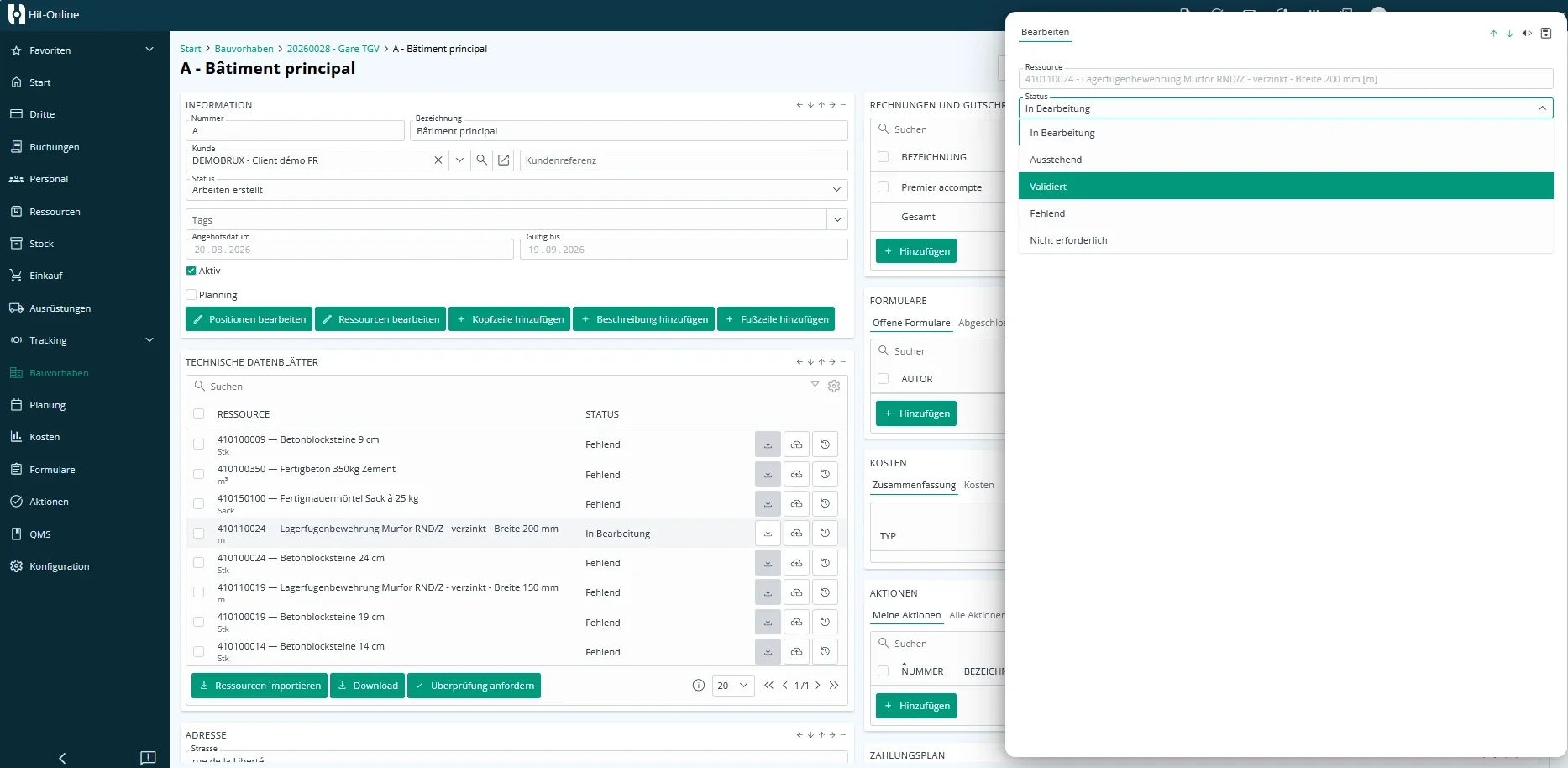The width and height of the screenshot is (1568, 768).
Task: Choose Ausstehend from status list
Action: click(x=1285, y=160)
